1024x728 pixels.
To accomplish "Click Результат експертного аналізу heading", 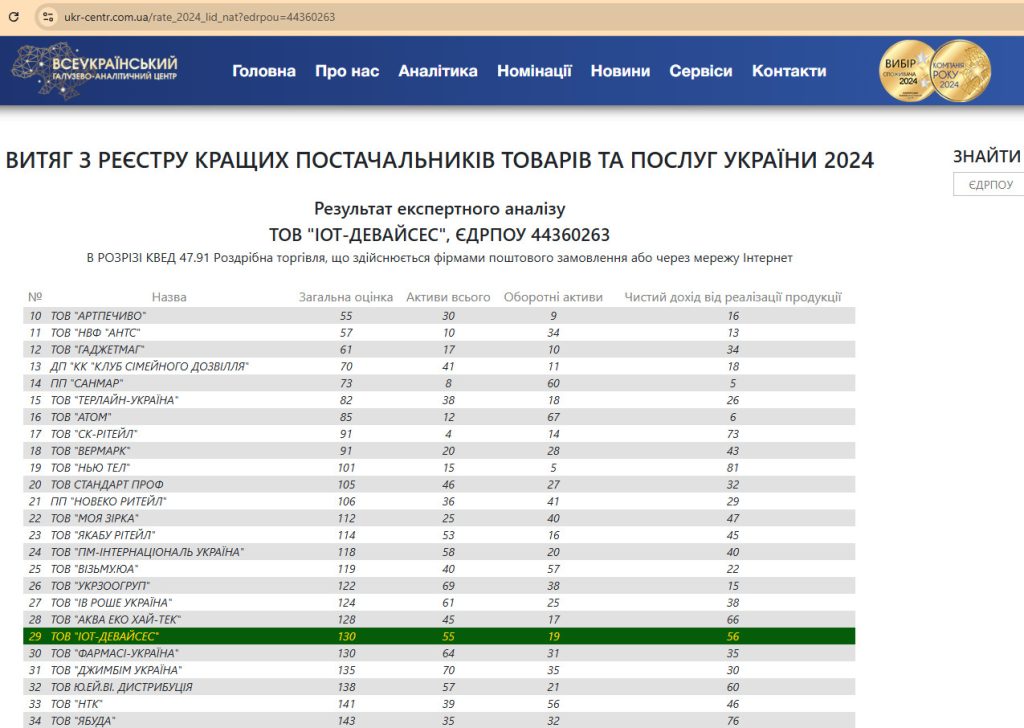I will click(440, 209).
